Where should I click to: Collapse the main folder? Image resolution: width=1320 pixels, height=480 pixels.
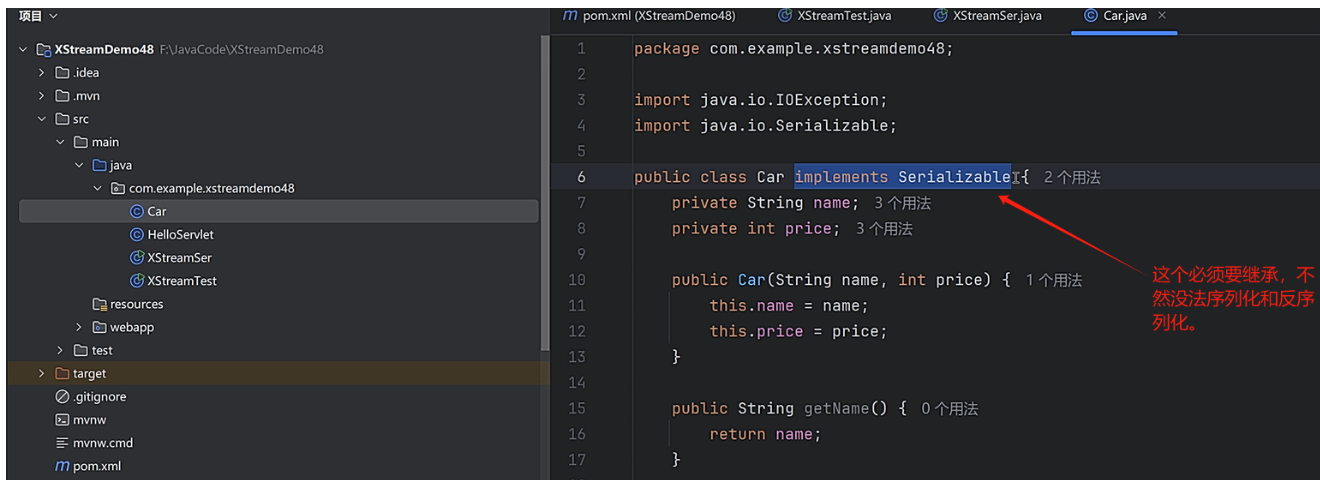tap(60, 142)
